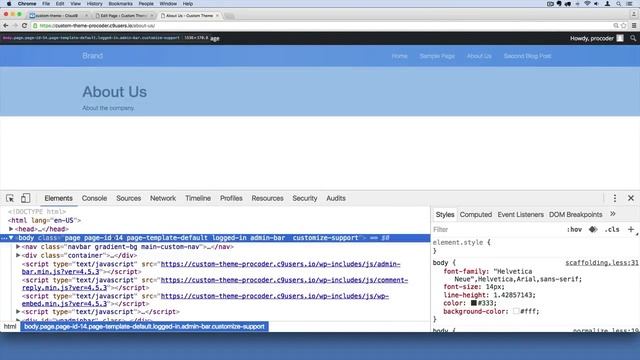The height and width of the screenshot is (360, 640).
Task: Click Sample Page nav link
Action: point(437,56)
